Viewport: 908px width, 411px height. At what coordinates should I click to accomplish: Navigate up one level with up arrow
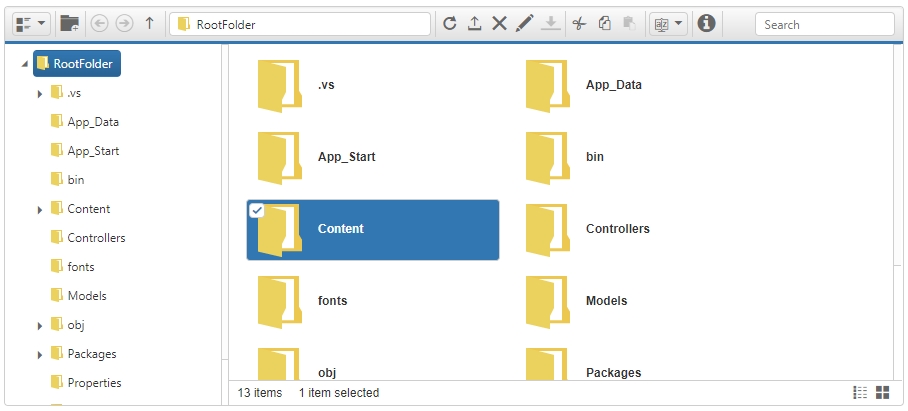tap(149, 24)
